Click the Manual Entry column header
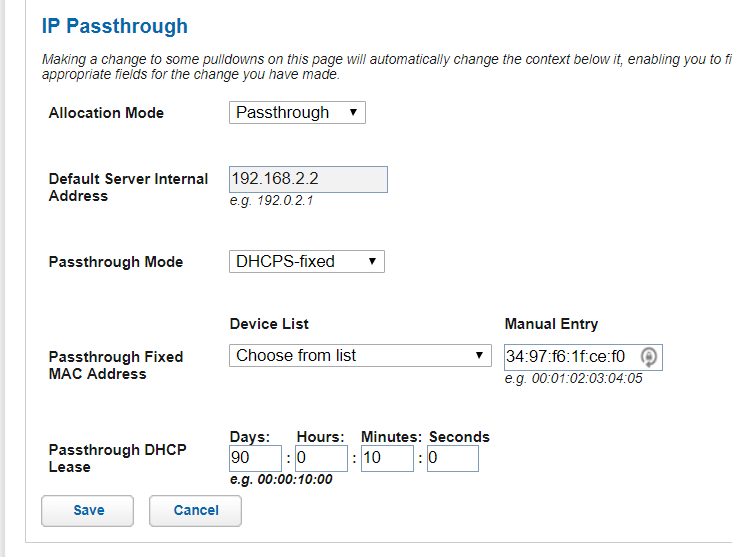The width and height of the screenshot is (732, 557). click(551, 324)
